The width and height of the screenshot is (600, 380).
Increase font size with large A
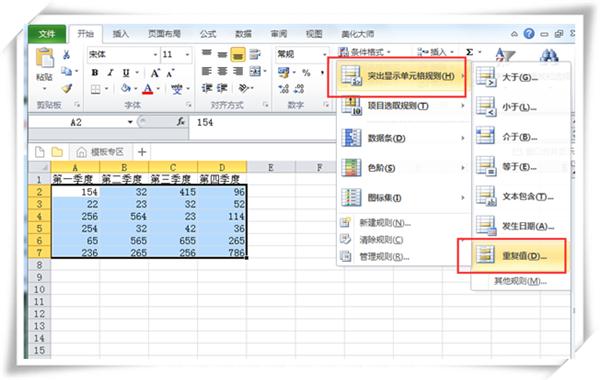point(155,73)
